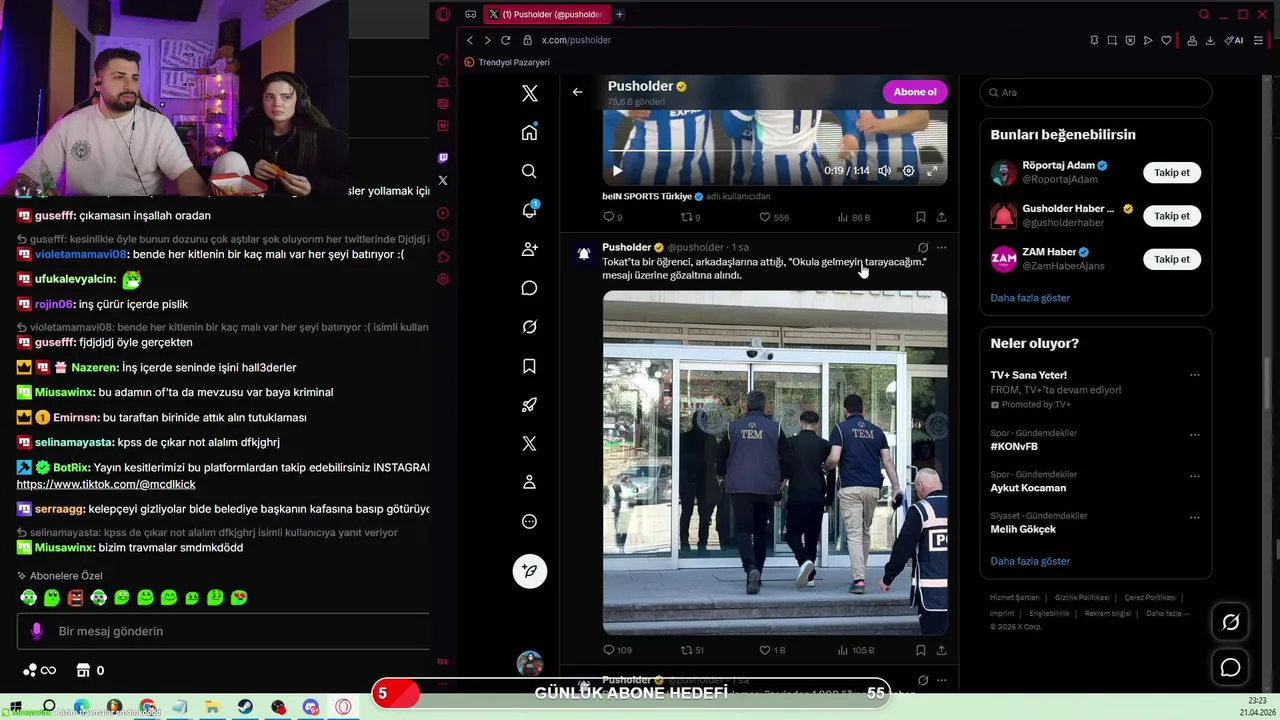
Task: Open Windows Start menu
Action: click(15, 707)
